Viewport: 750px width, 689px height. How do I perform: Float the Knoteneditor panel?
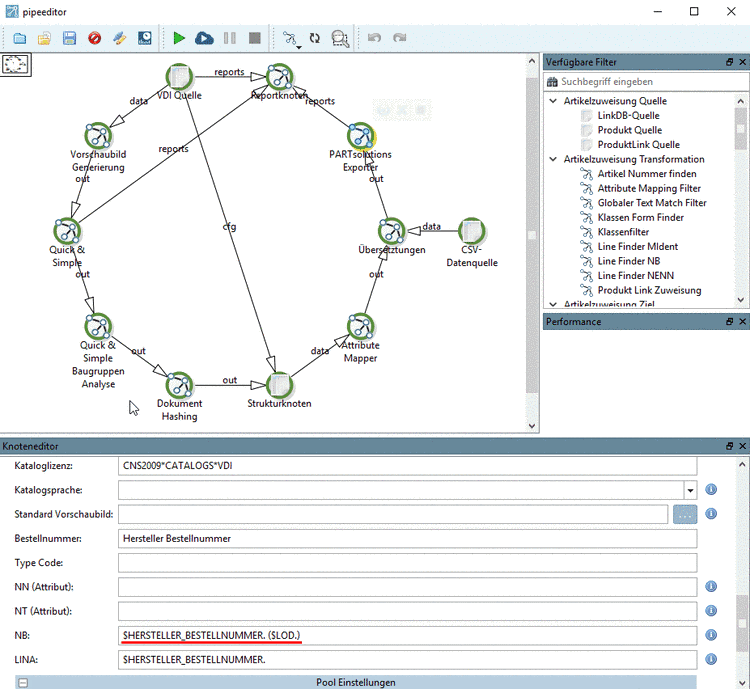(x=729, y=446)
